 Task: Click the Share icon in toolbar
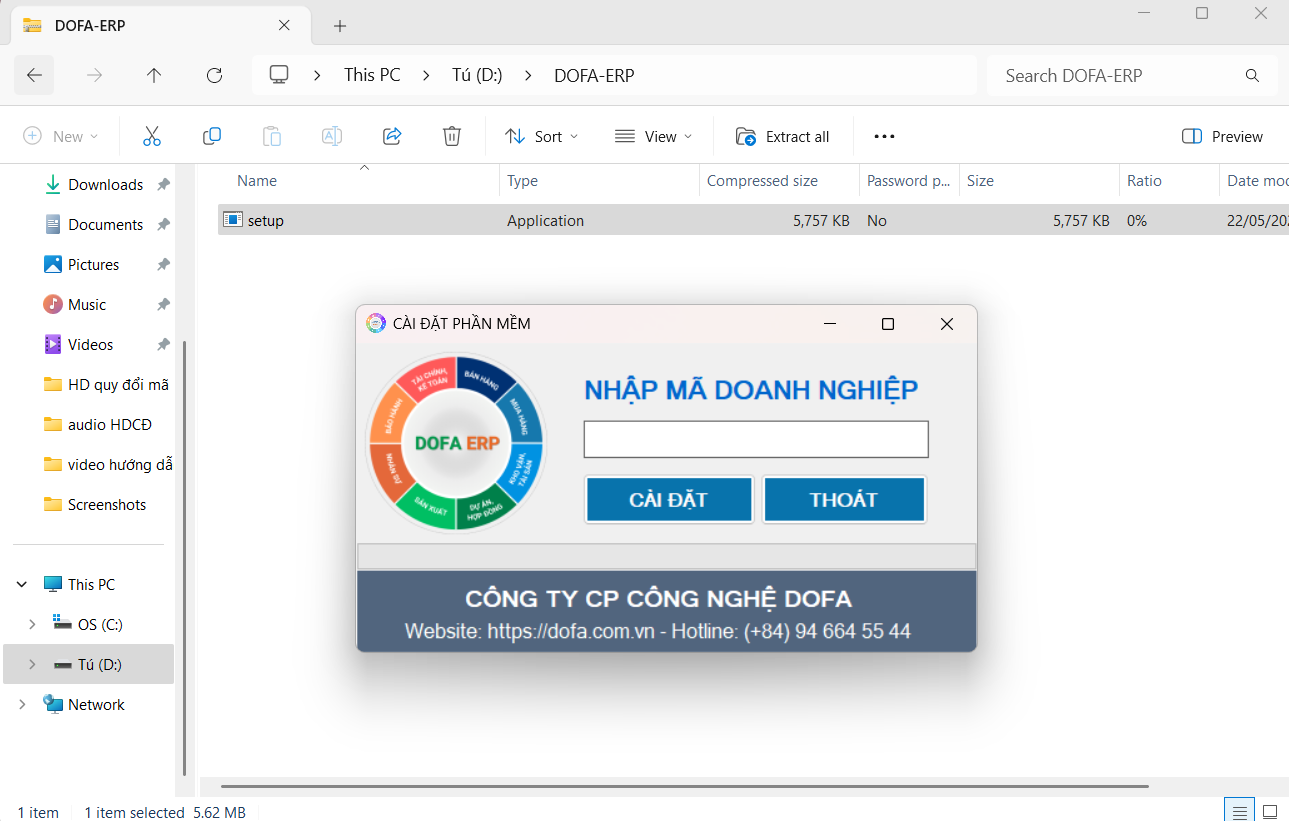coord(392,136)
